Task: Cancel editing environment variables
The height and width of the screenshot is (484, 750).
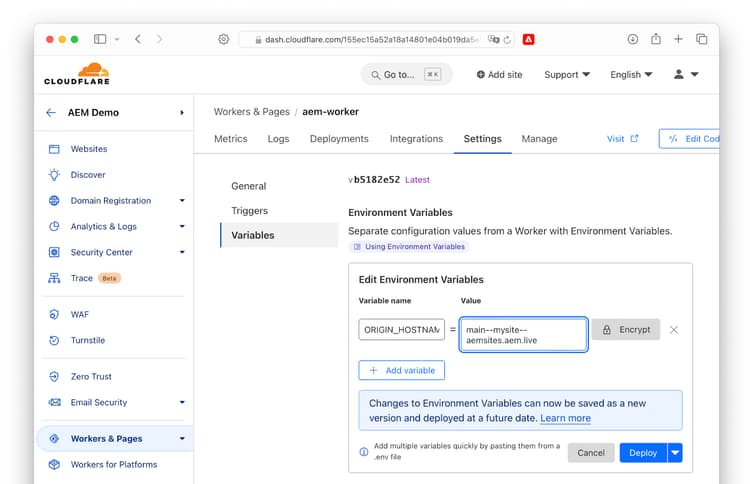Action: pyautogui.click(x=591, y=453)
